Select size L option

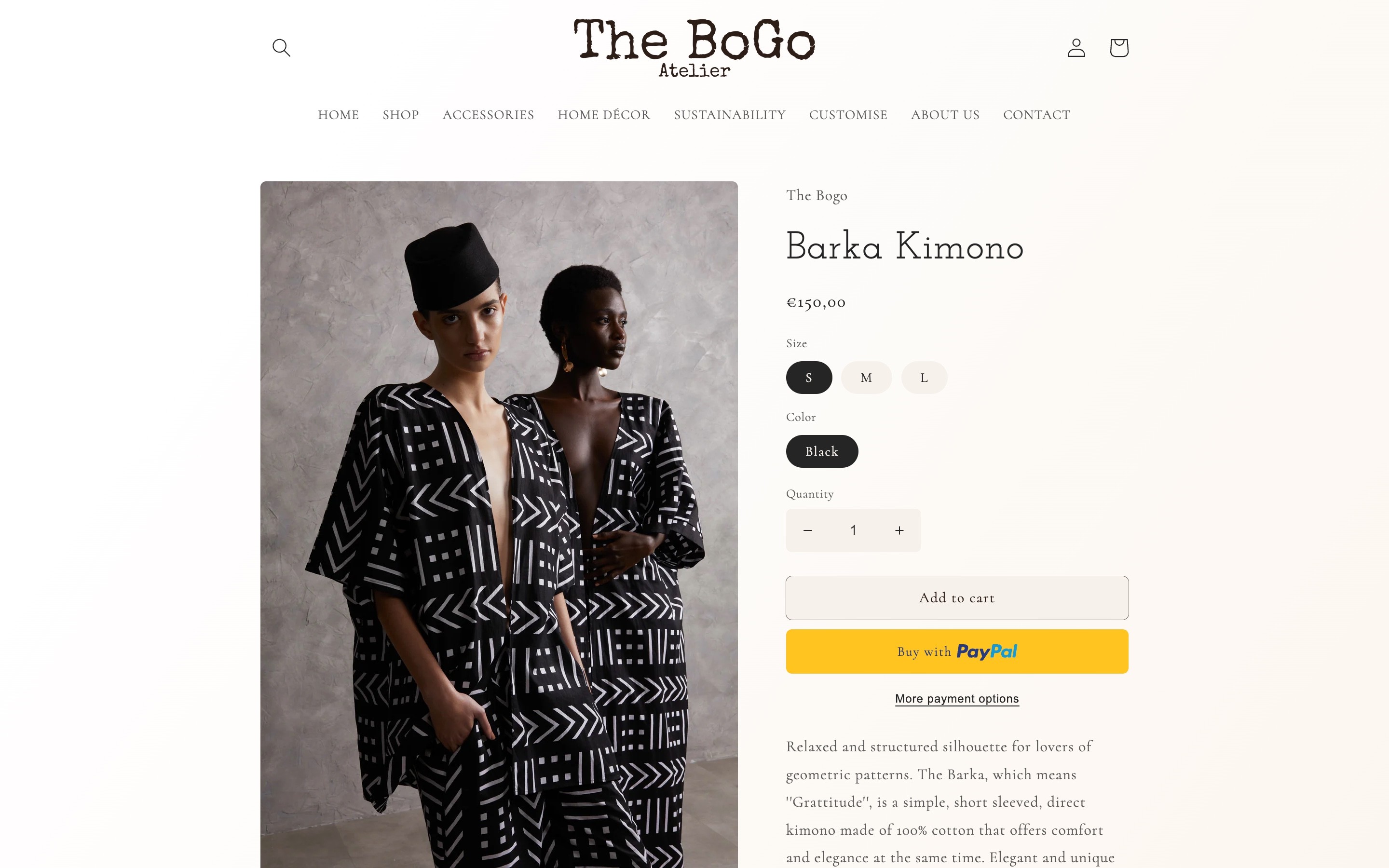[924, 378]
